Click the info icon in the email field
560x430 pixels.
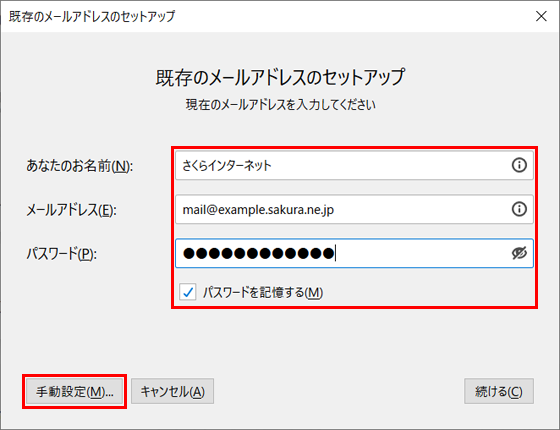(x=519, y=209)
